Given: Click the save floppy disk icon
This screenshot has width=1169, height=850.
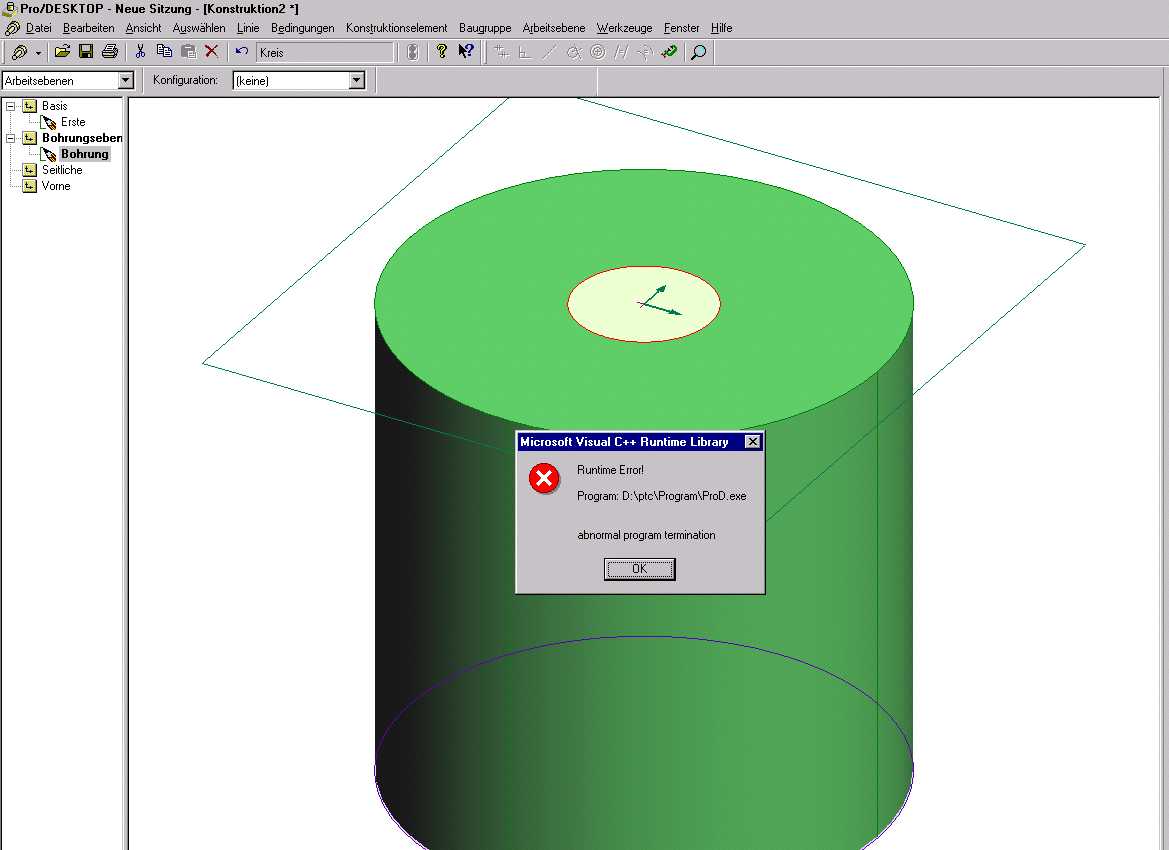Looking at the screenshot, I should click(86, 51).
